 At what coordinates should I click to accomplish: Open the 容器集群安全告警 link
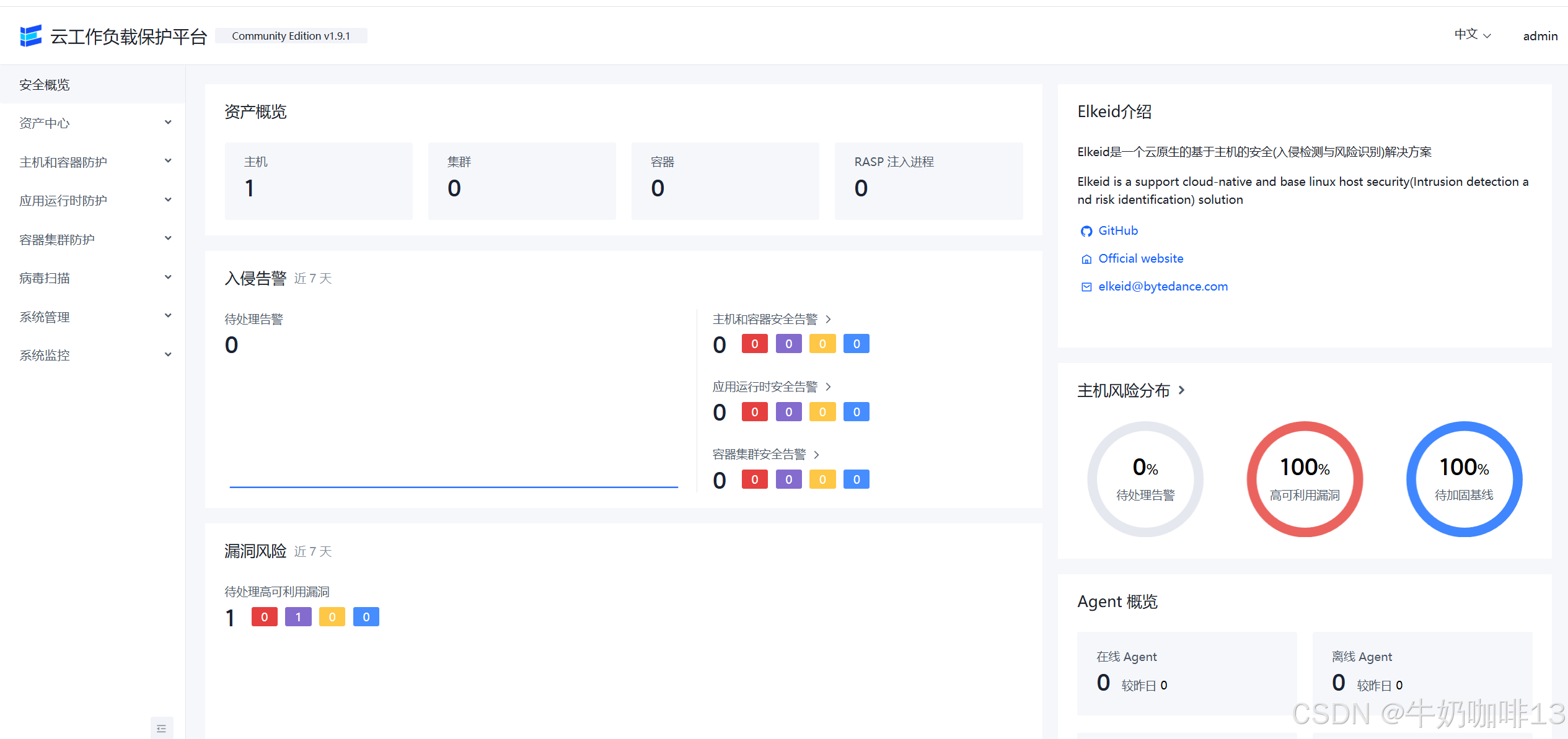click(759, 454)
